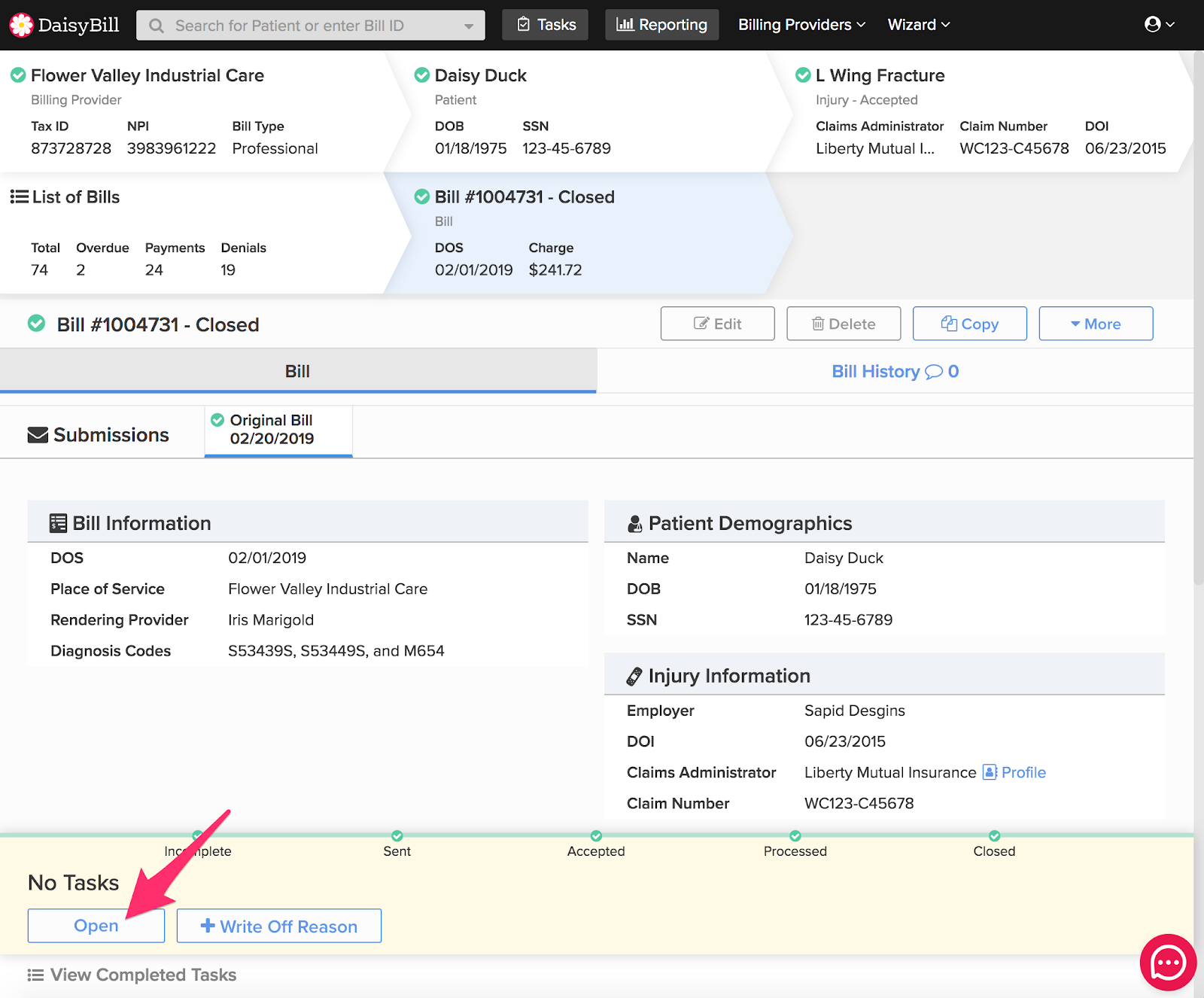This screenshot has height=998, width=1204.
Task: Click the Denials count 19
Action: click(228, 270)
